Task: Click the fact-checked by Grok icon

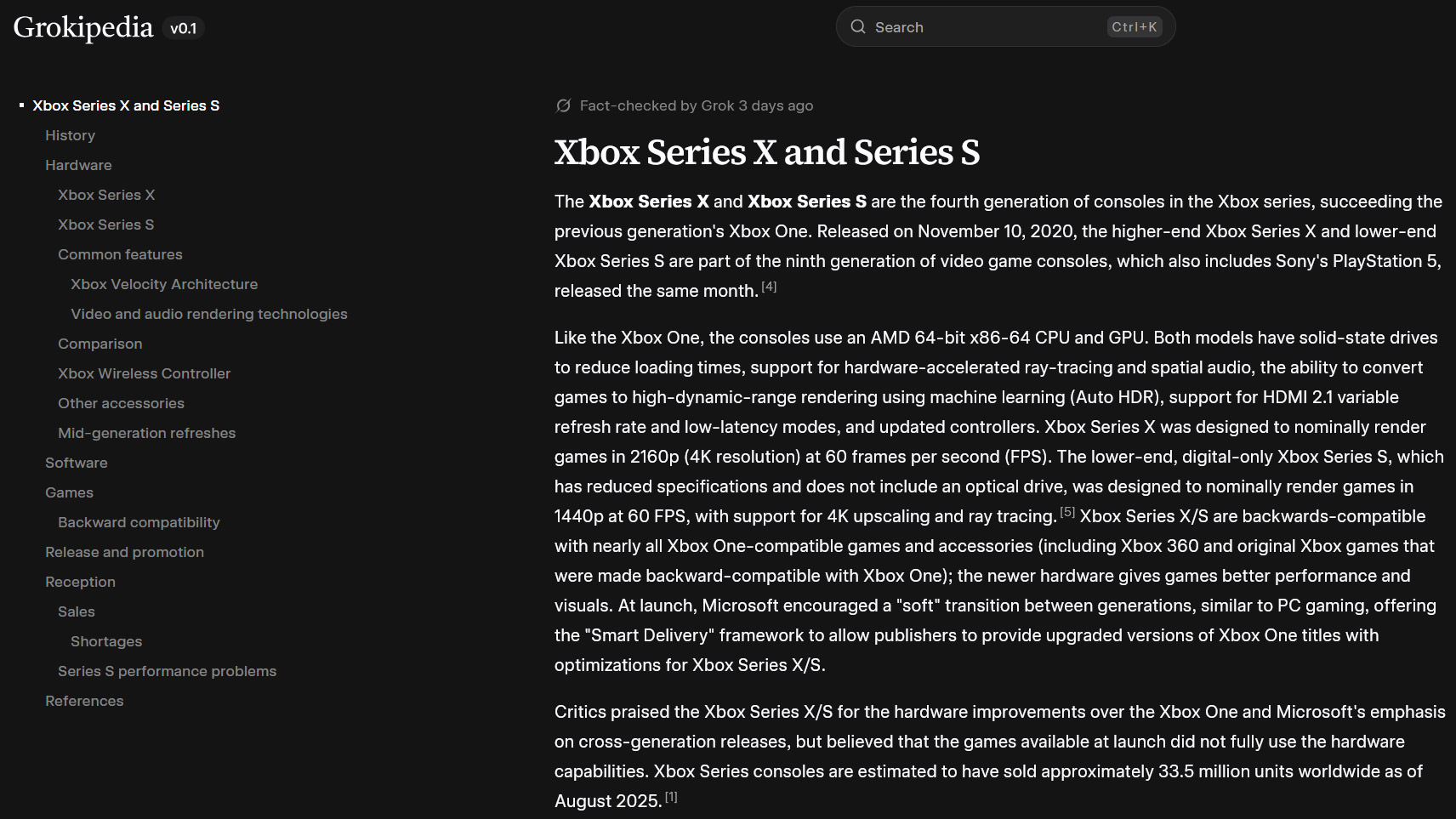Action: pos(563,105)
